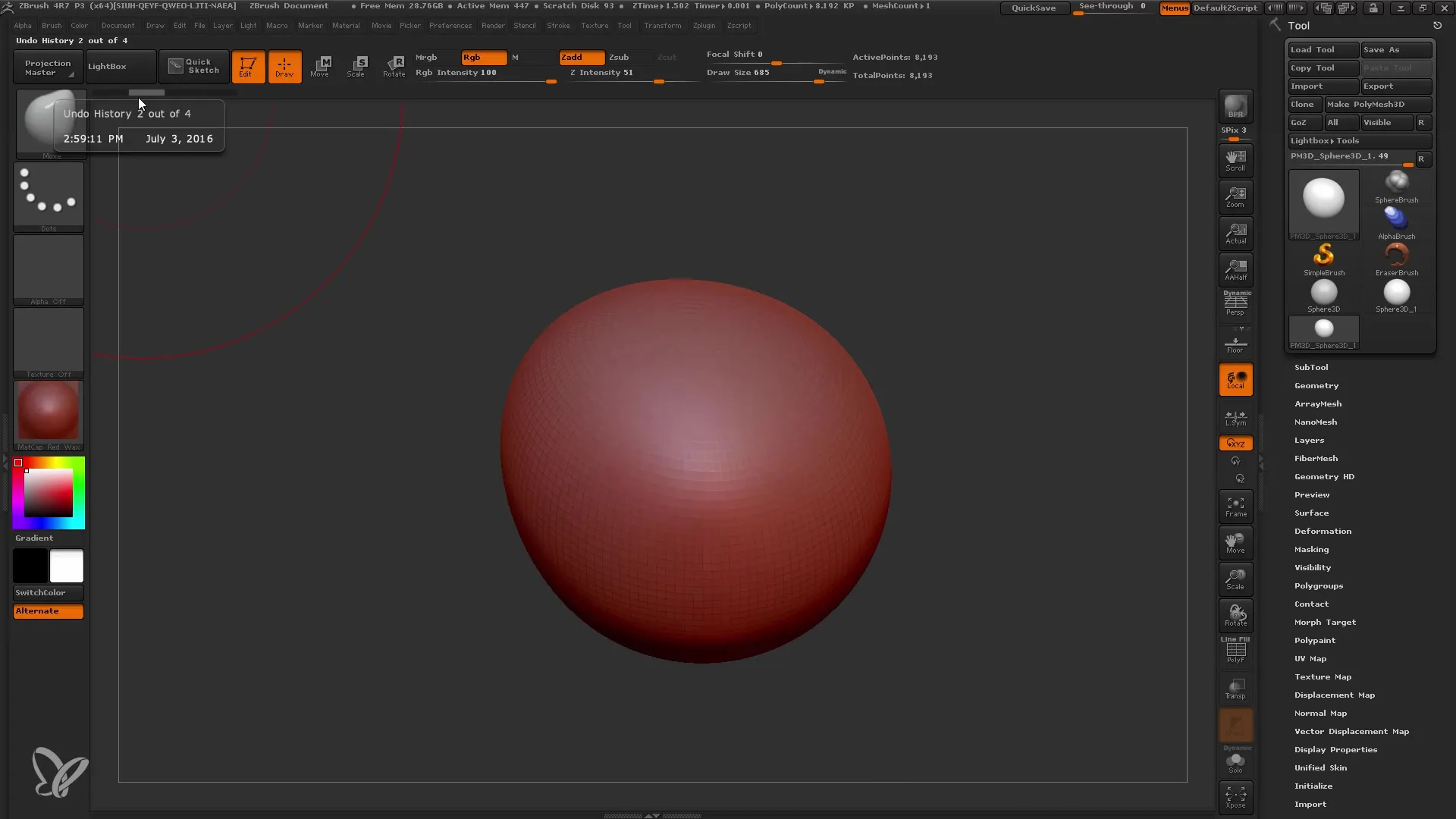Click the Actual zoom button
Image resolution: width=1456 pixels, height=819 pixels.
click(1237, 232)
